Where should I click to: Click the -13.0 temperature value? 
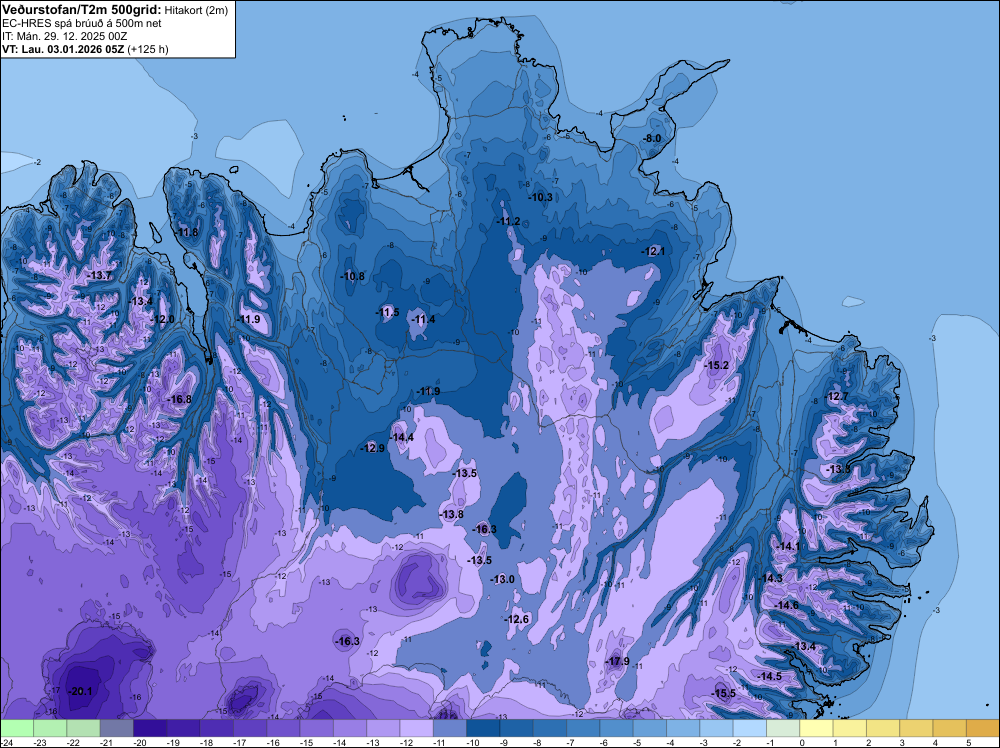point(502,579)
